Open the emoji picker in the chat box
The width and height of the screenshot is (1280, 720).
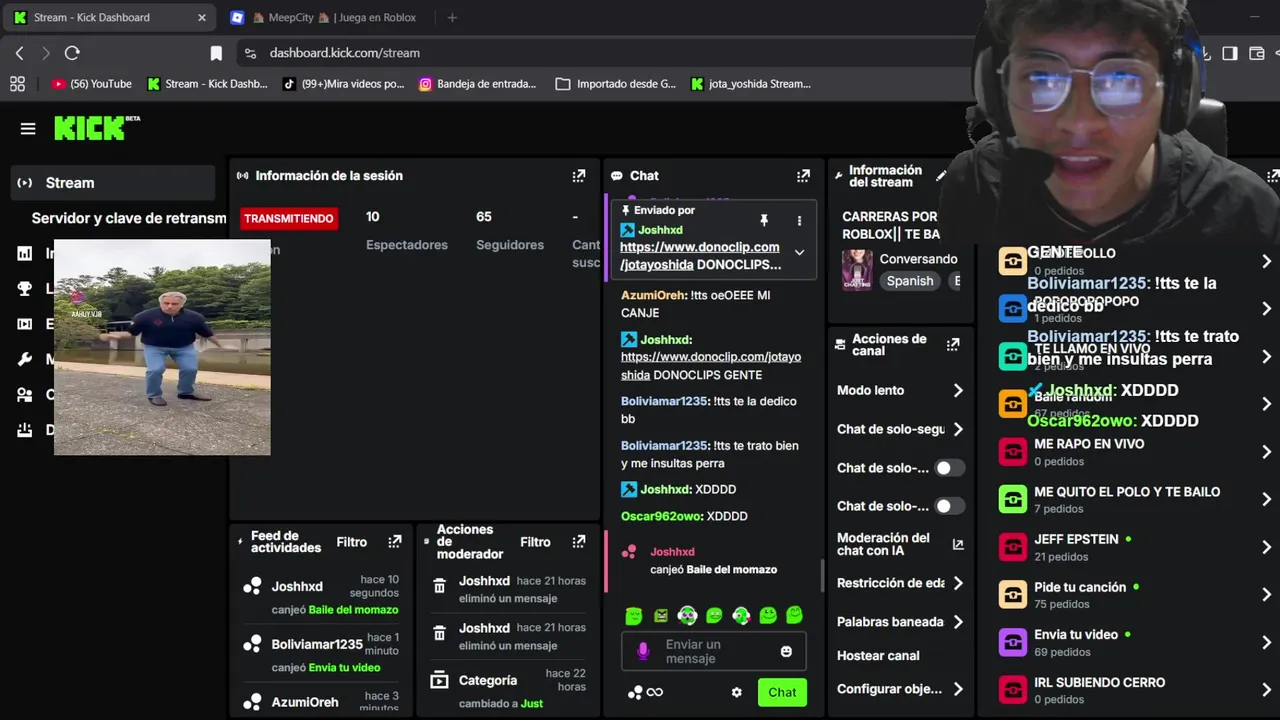tap(786, 651)
